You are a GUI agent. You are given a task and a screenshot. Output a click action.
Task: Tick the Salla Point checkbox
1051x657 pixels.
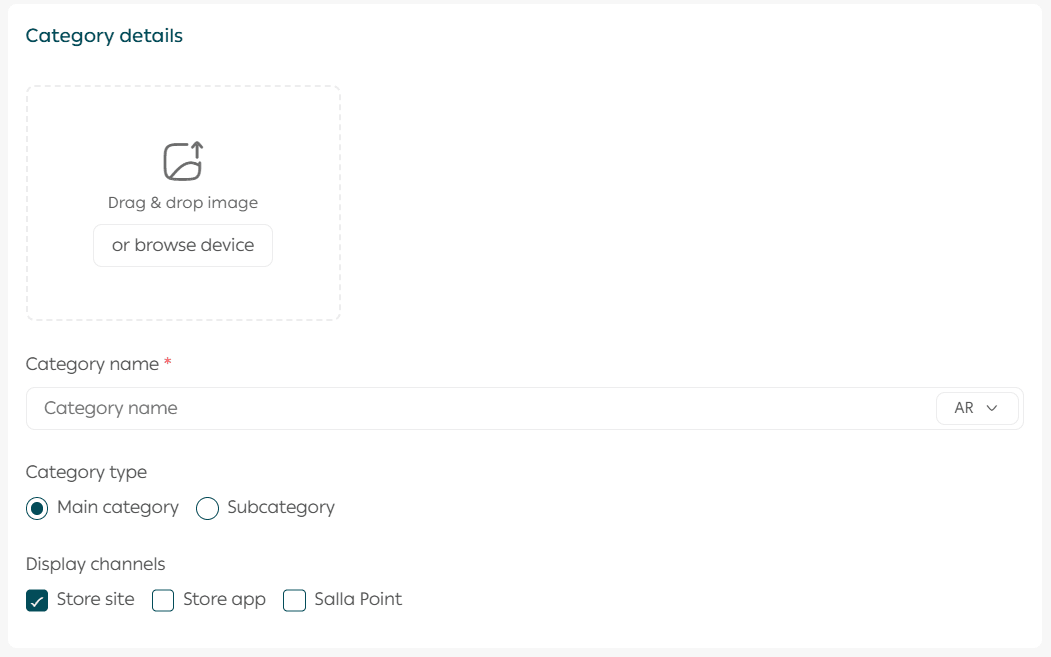(x=294, y=600)
